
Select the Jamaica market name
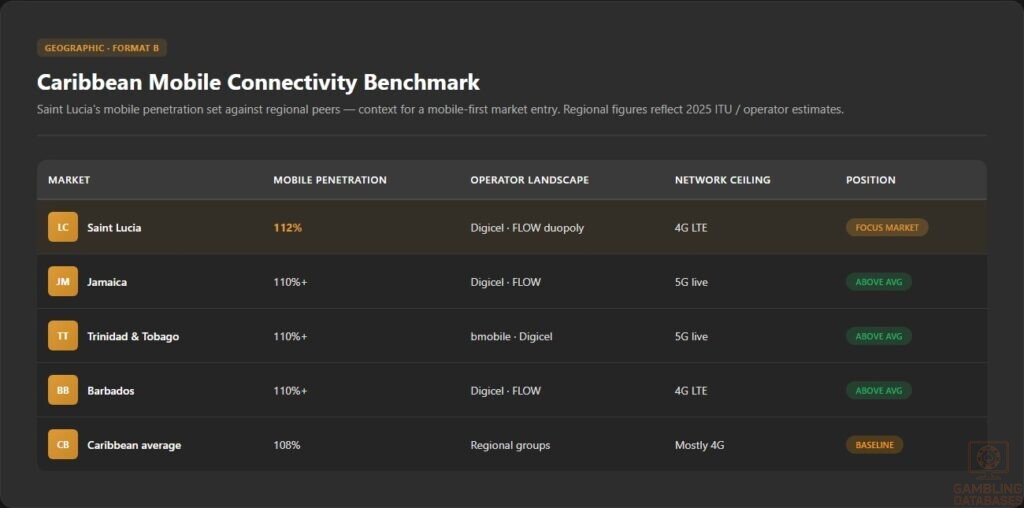[x=107, y=282]
